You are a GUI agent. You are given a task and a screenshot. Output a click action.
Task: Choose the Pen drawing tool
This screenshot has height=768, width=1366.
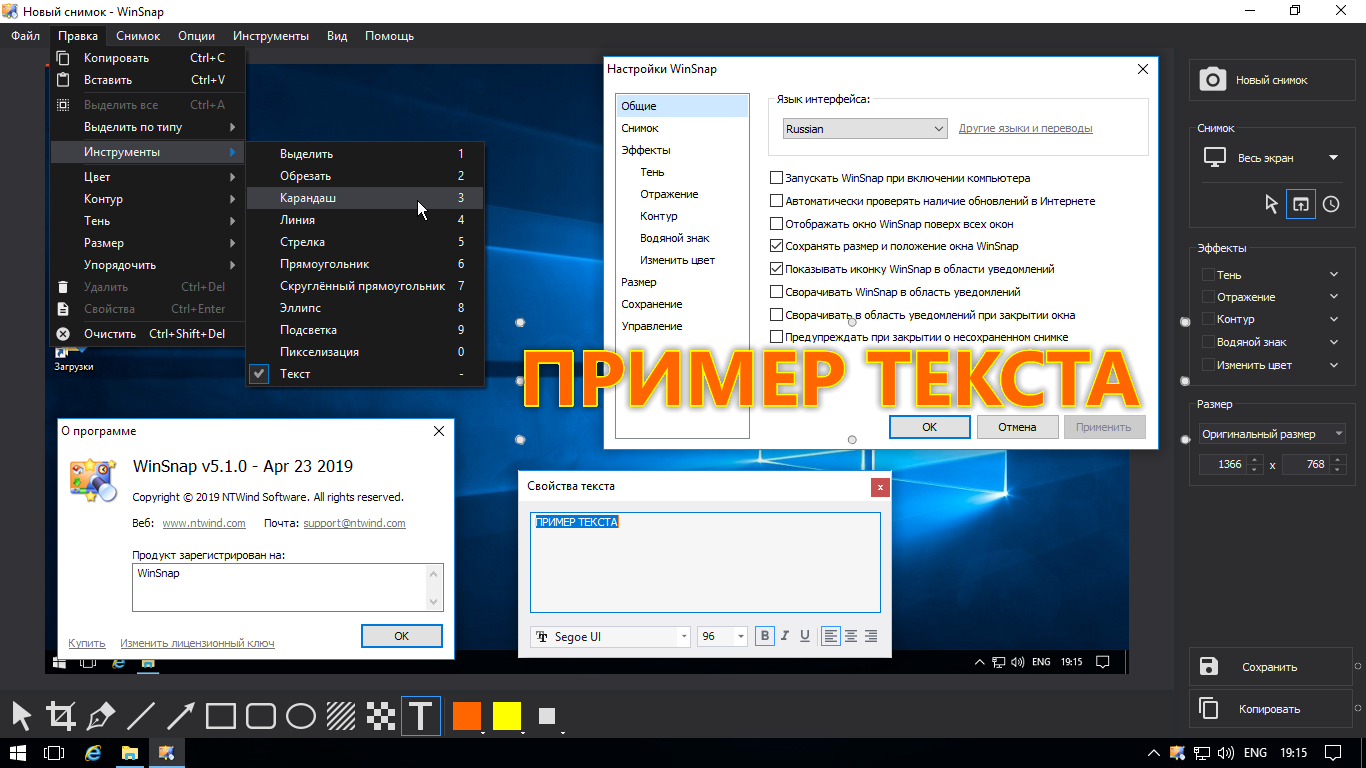pyautogui.click(x=101, y=716)
